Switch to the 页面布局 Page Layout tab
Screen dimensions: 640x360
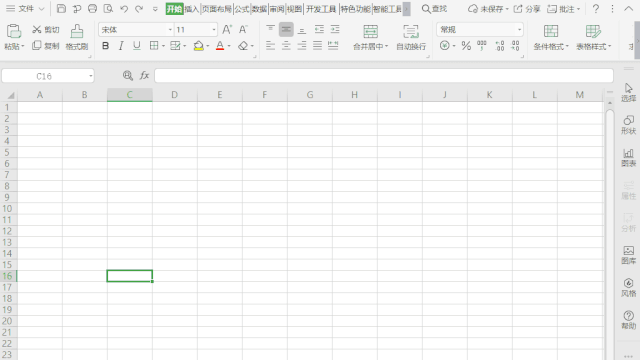tap(217, 9)
